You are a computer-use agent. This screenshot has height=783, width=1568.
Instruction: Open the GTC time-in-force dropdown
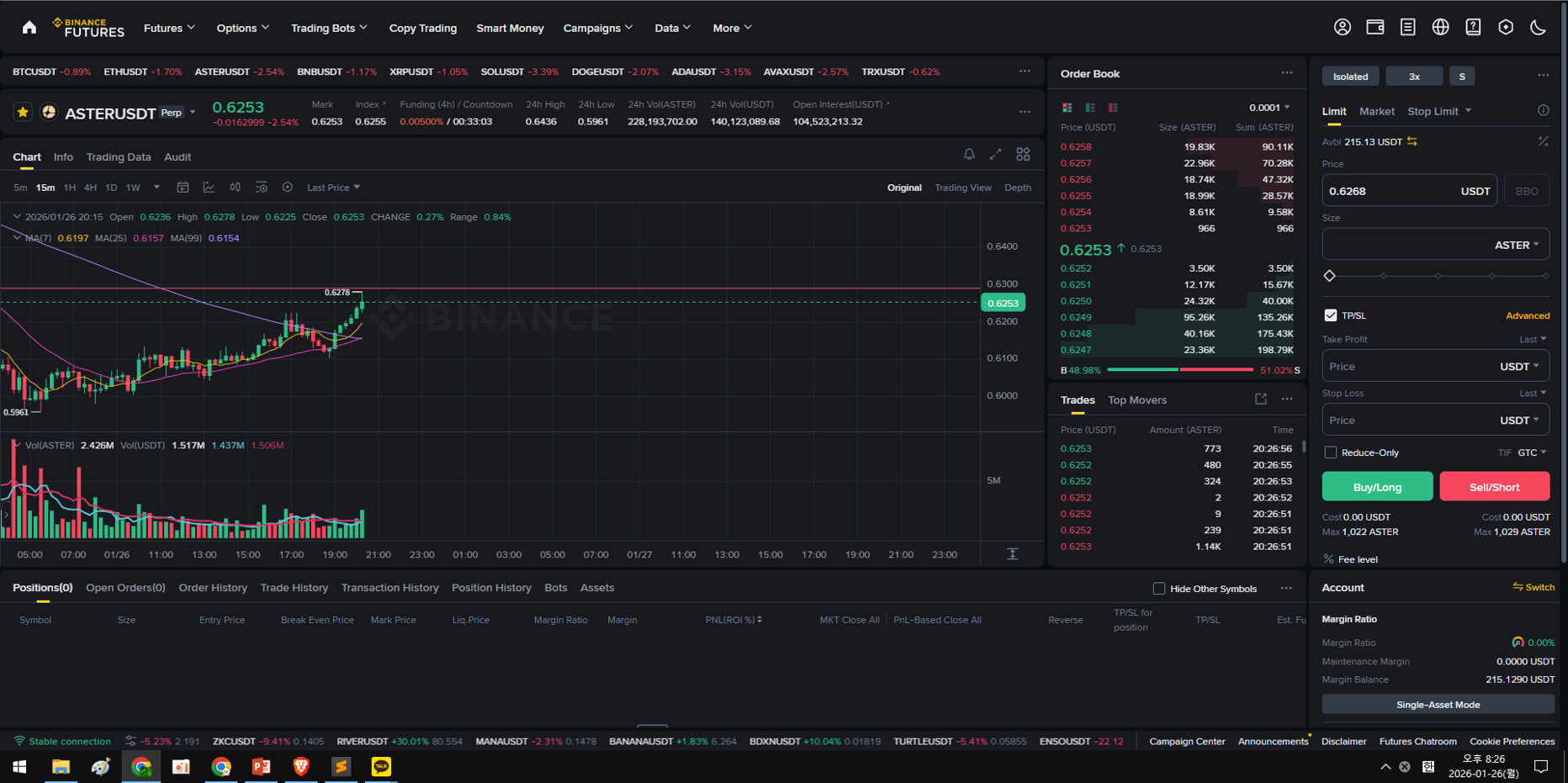click(x=1532, y=452)
